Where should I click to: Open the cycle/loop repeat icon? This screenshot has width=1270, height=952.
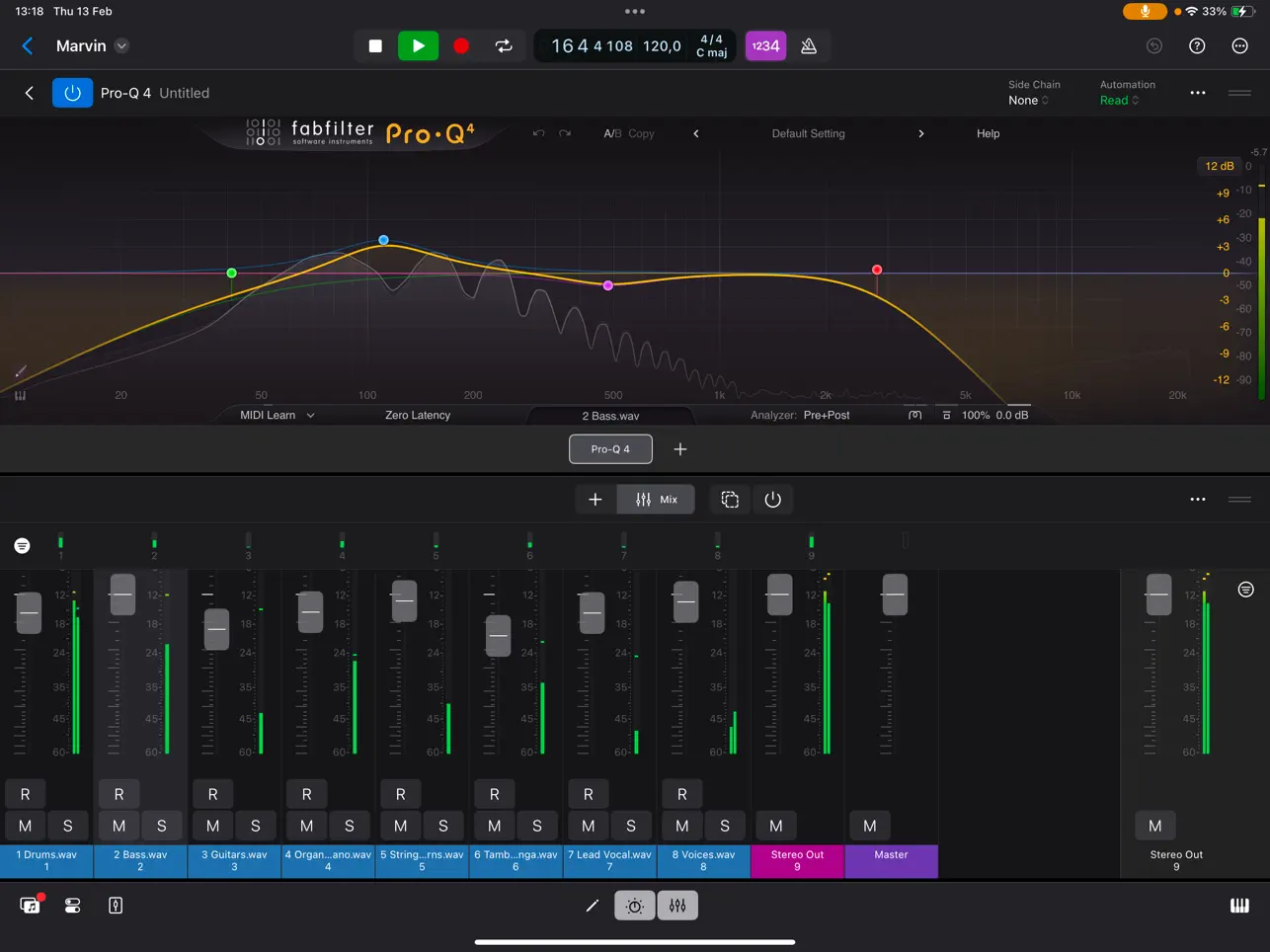[503, 45]
